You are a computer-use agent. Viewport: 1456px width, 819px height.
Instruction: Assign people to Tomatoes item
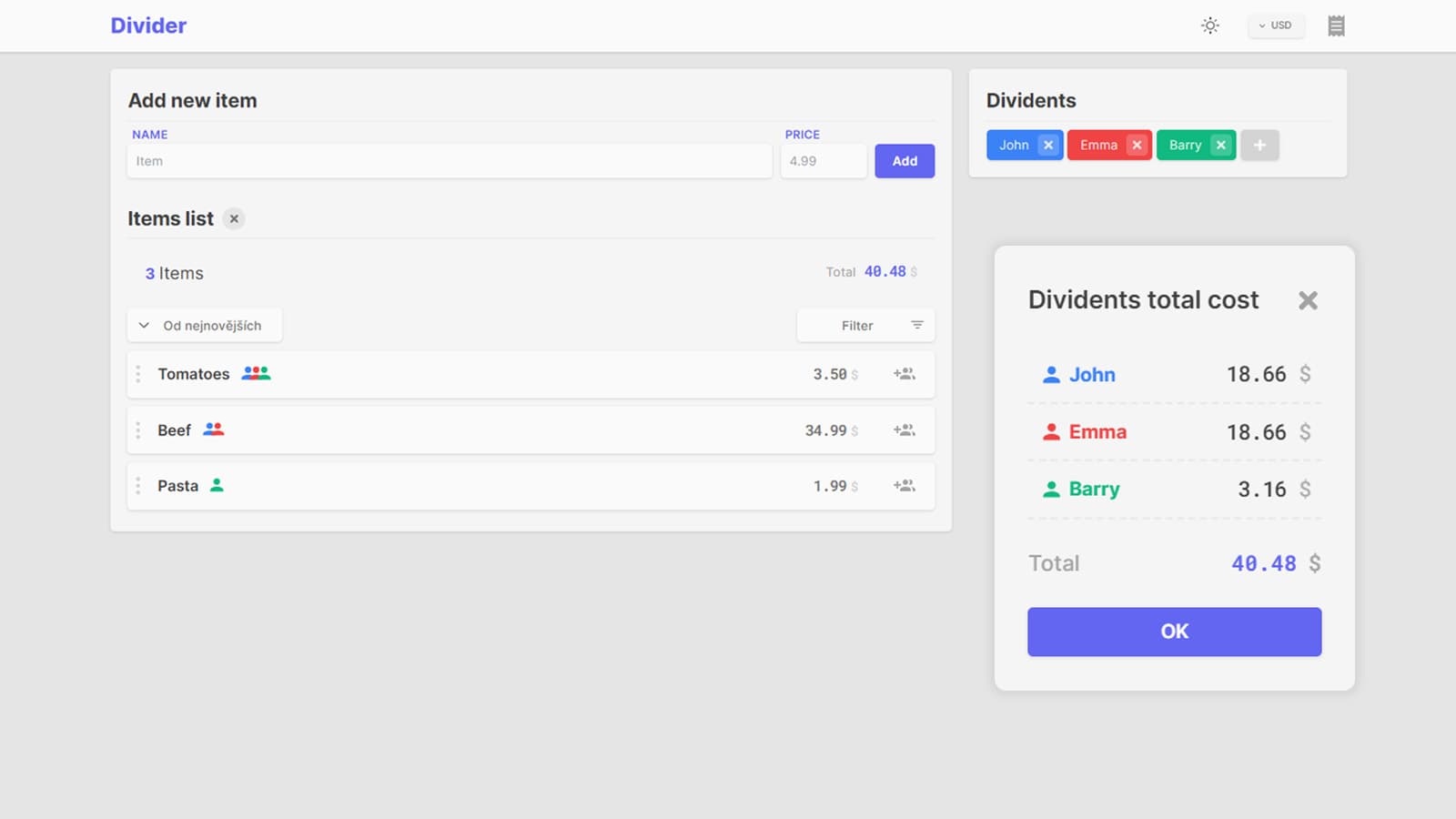904,374
